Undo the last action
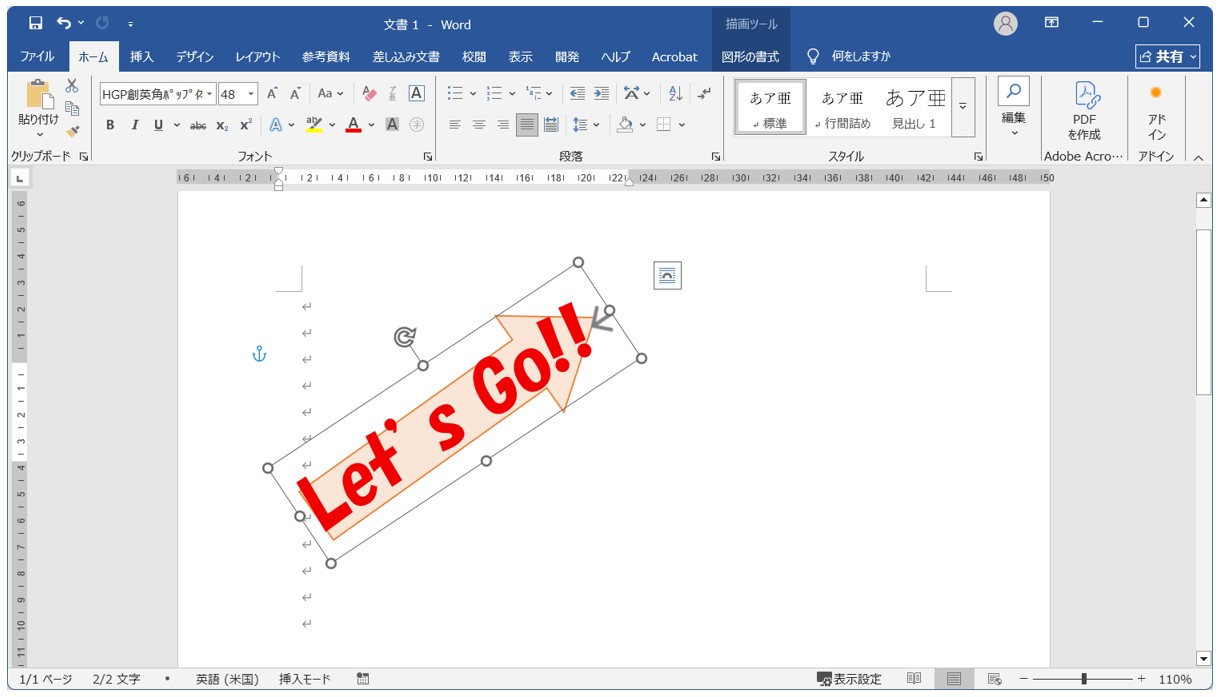This screenshot has width=1221, height=697. [65, 23]
